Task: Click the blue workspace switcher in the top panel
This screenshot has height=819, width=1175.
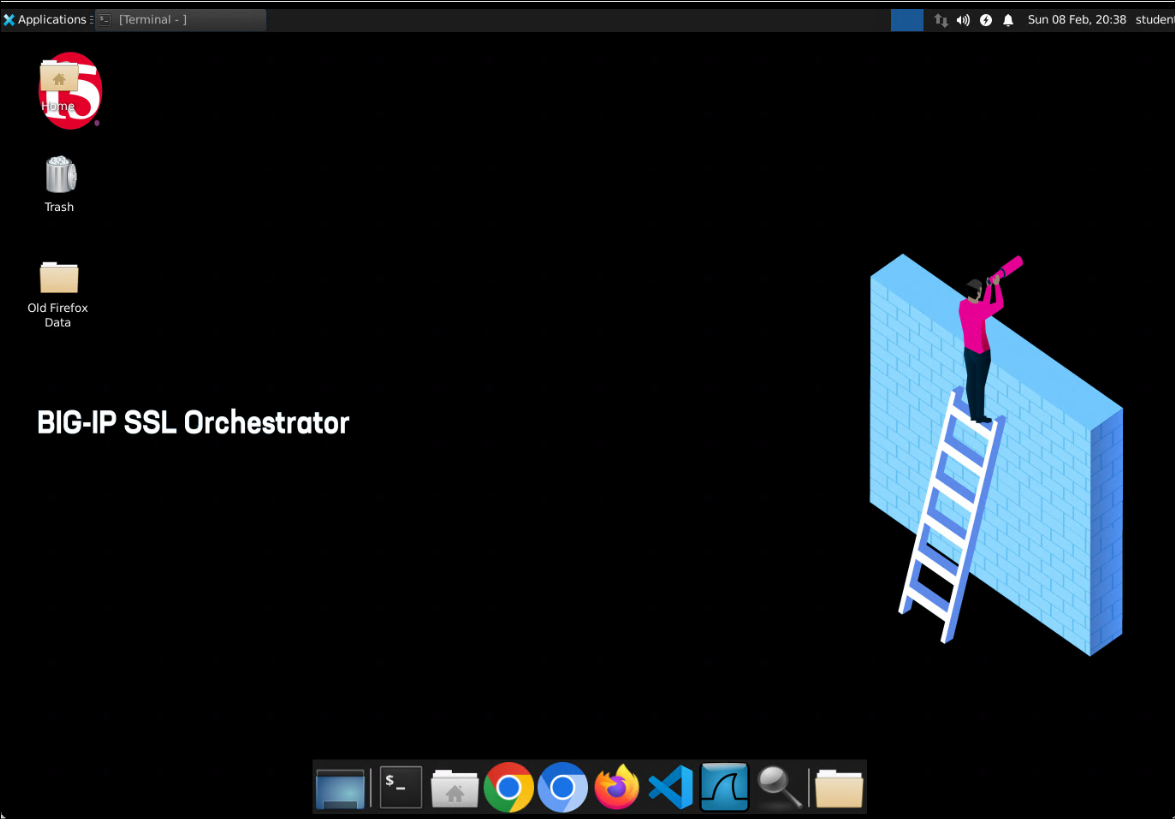Action: click(907, 19)
